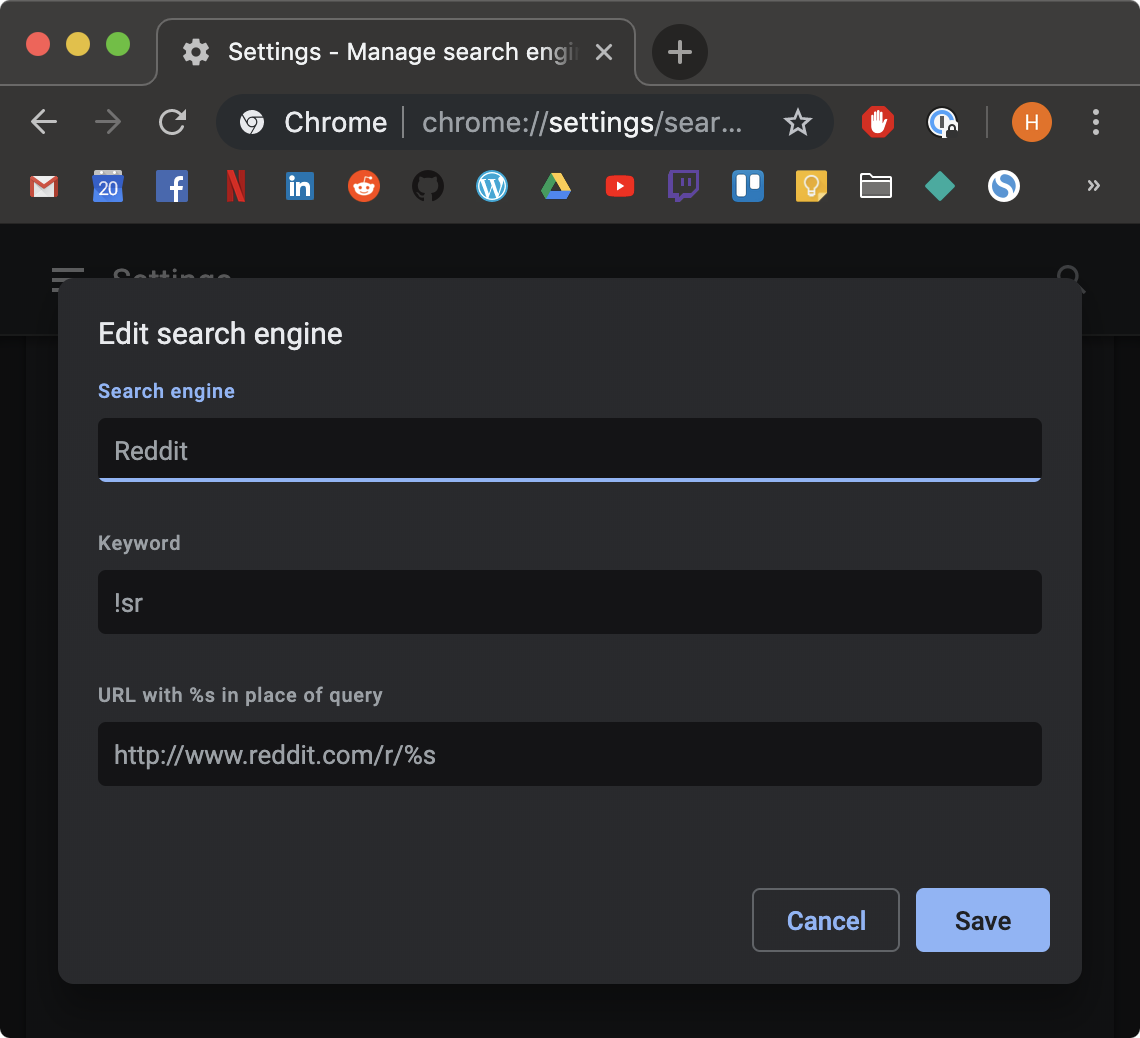Image resolution: width=1140 pixels, height=1038 pixels.
Task: Open the Netflix bookmark
Action: point(236,187)
